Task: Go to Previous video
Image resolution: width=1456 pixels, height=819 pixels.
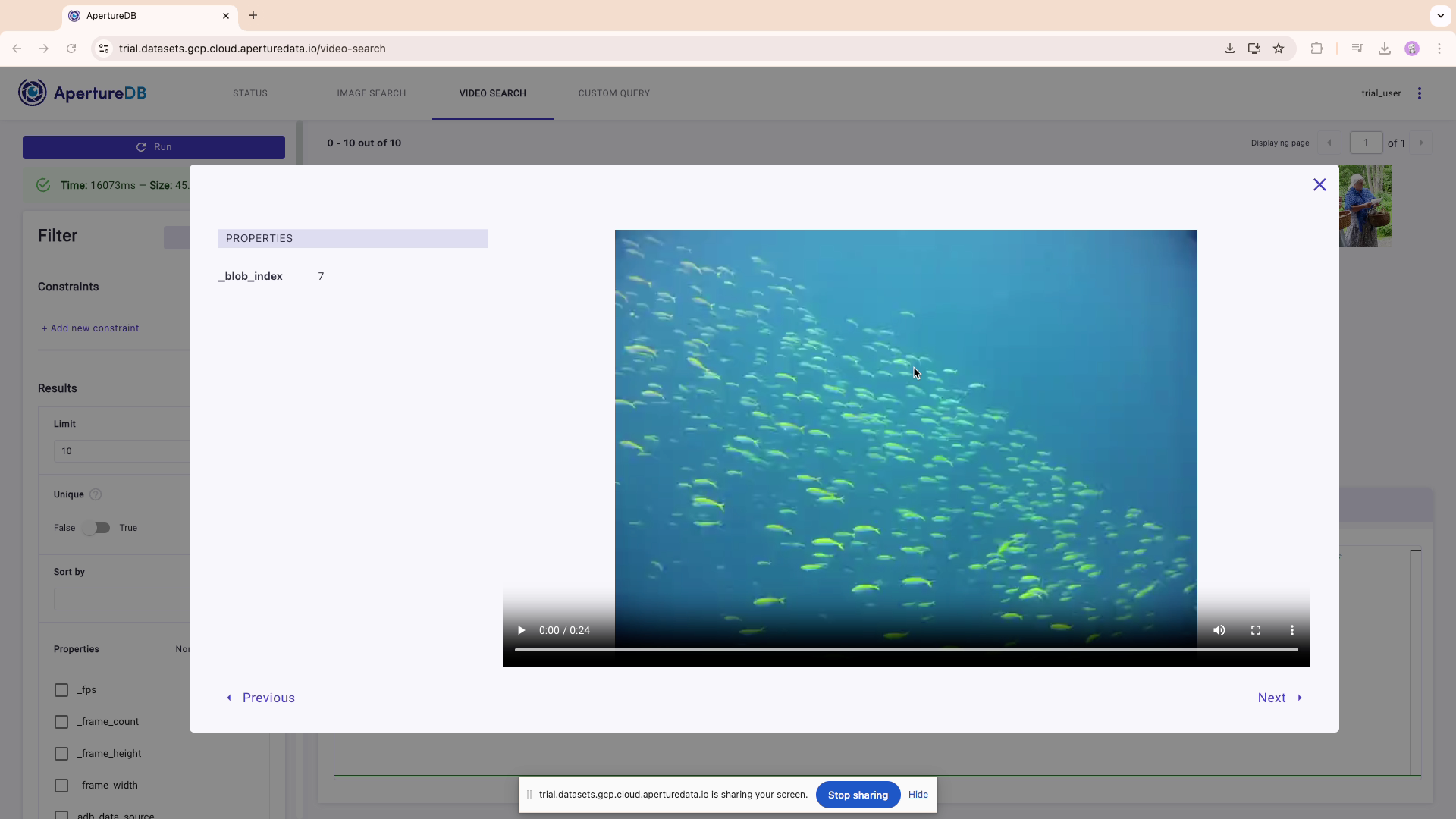Action: pyautogui.click(x=260, y=698)
